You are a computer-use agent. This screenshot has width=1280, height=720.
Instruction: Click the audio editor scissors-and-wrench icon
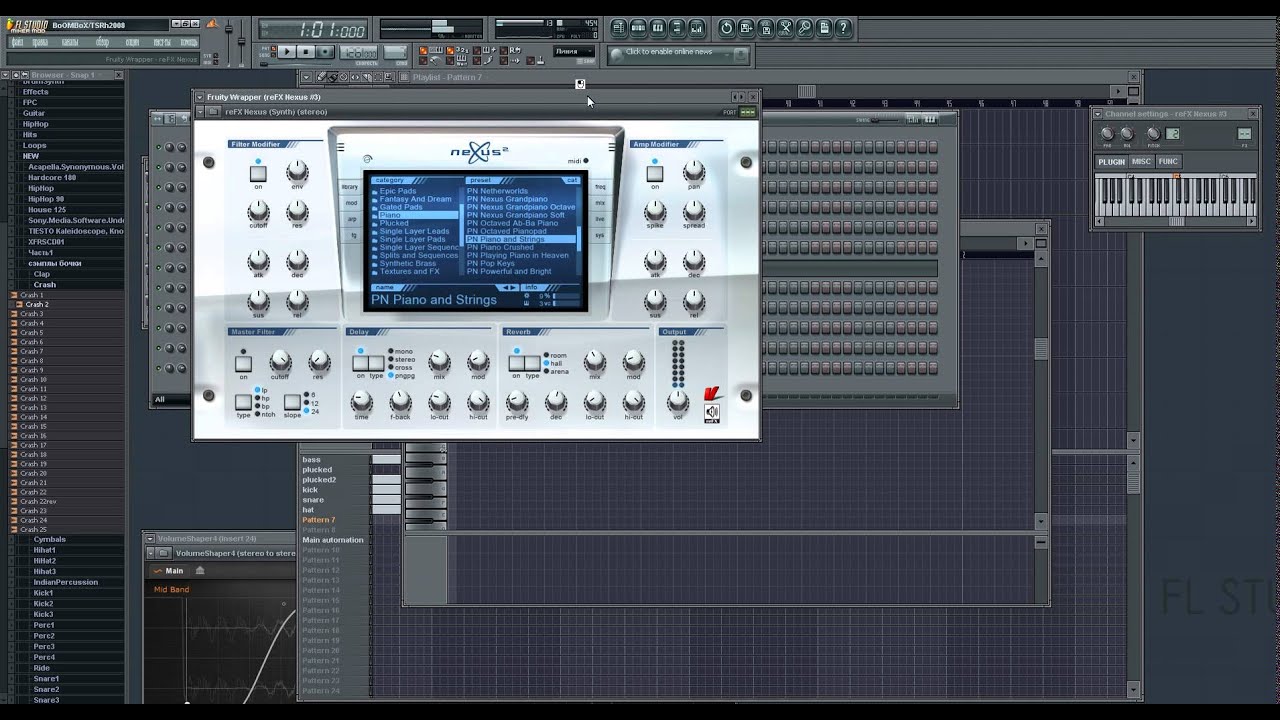(x=786, y=28)
